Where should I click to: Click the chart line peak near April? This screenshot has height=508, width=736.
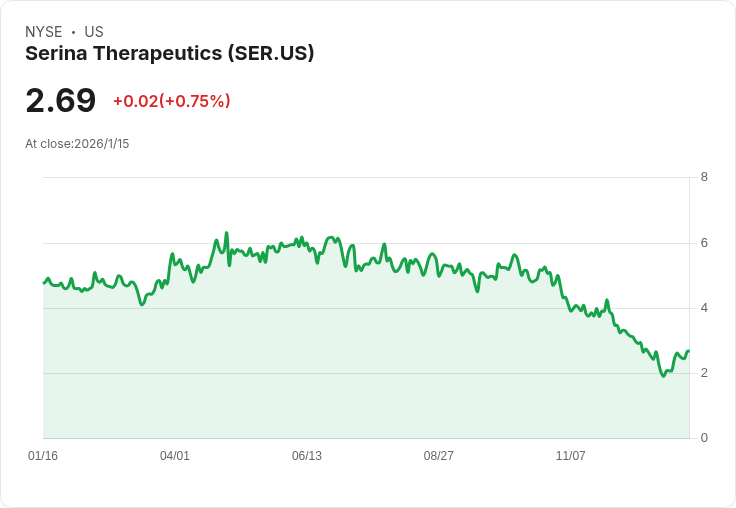coord(226,233)
